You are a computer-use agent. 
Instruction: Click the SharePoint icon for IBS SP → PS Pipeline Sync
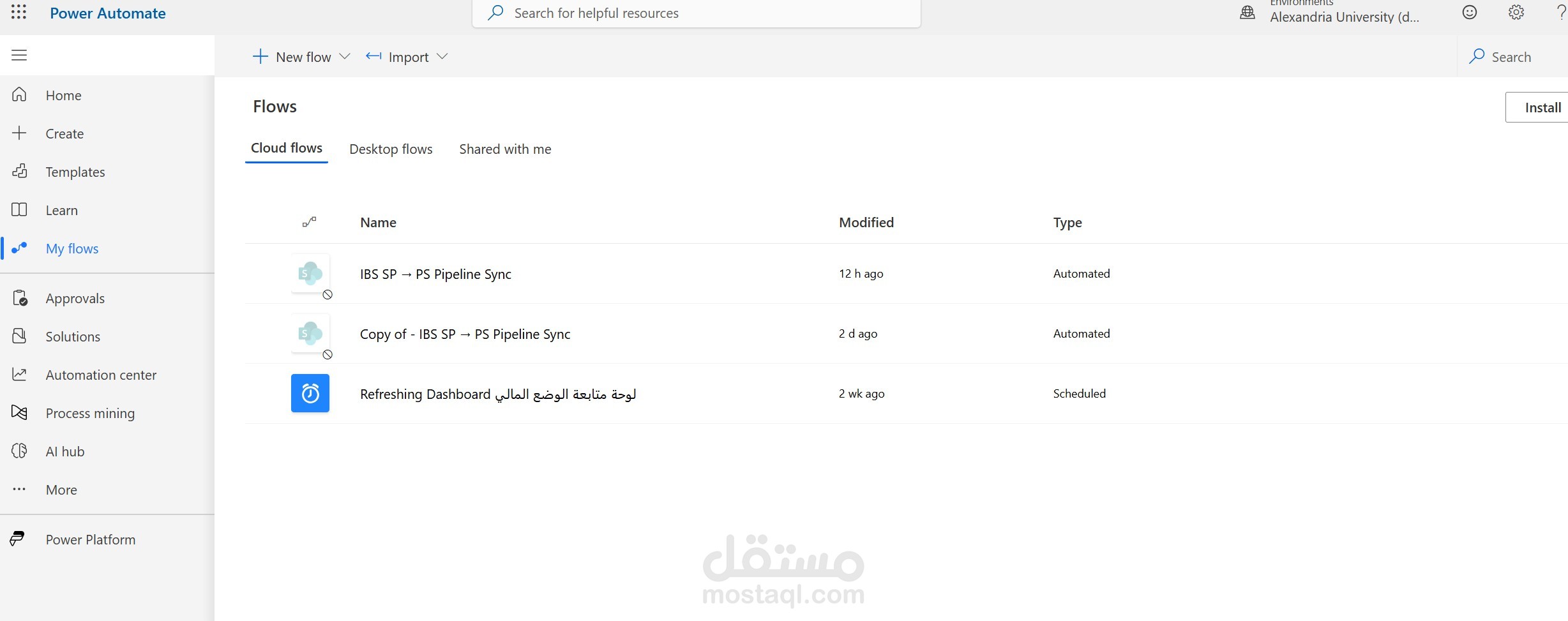[x=310, y=274]
